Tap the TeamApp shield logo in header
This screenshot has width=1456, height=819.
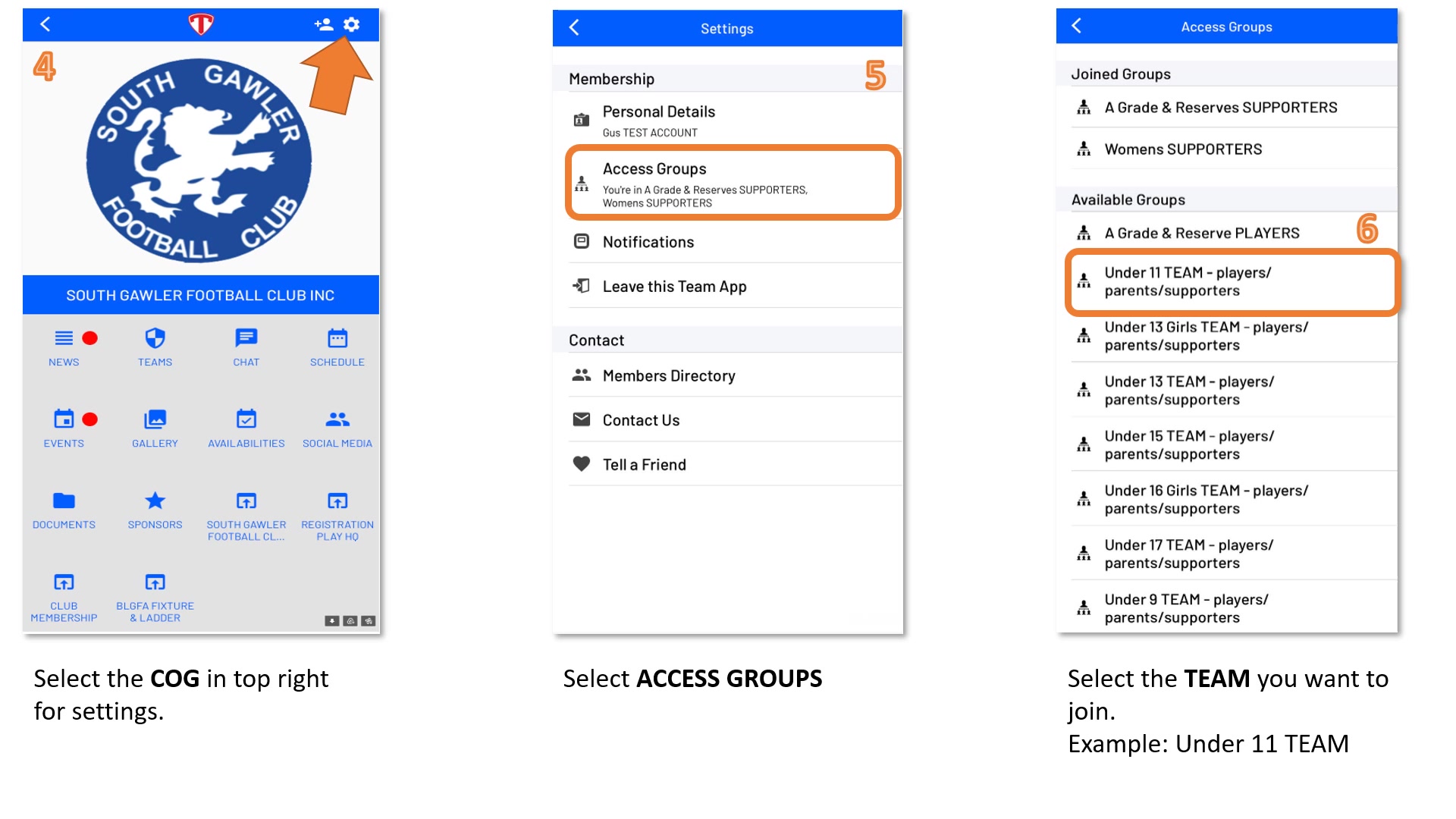click(x=201, y=24)
